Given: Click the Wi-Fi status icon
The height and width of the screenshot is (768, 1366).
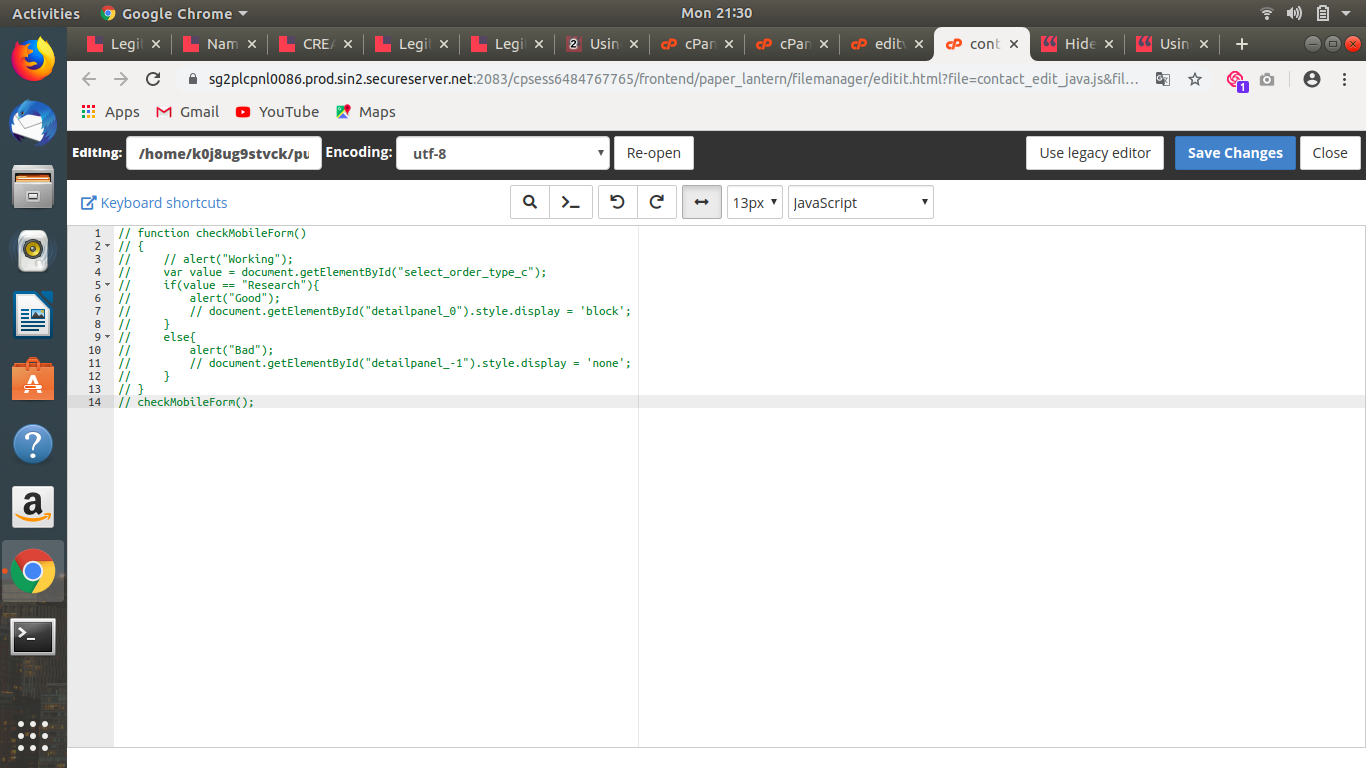Looking at the screenshot, I should (x=1267, y=13).
